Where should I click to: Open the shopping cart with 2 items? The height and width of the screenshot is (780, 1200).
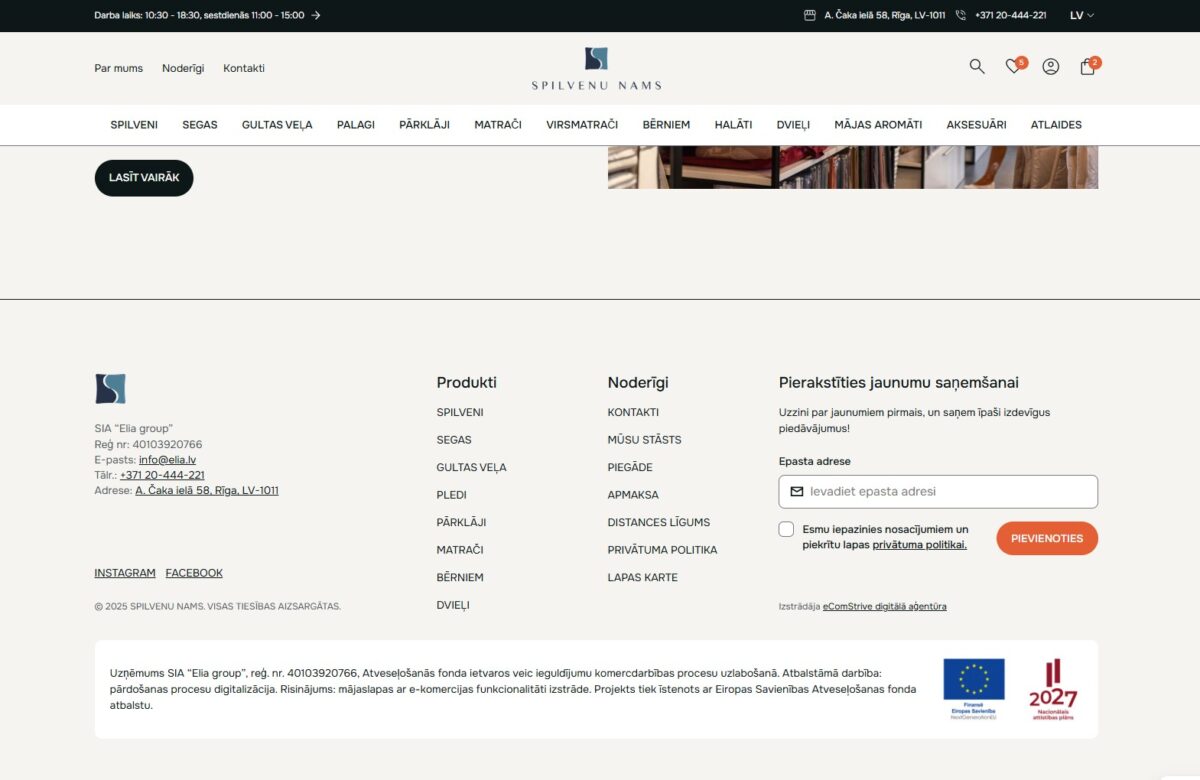point(1087,67)
